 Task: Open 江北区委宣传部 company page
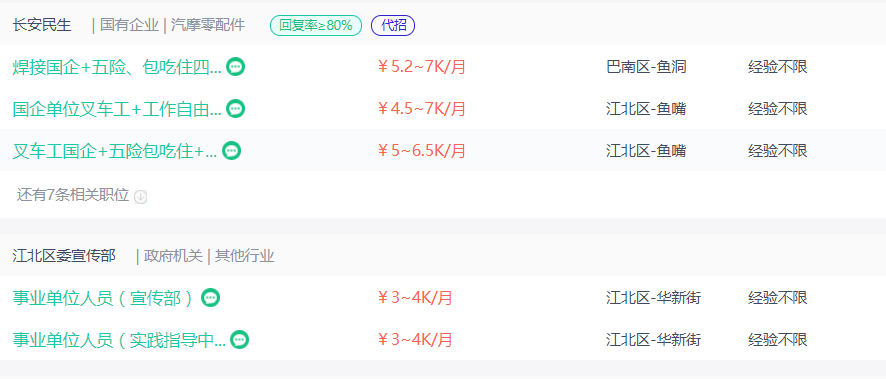click(x=64, y=256)
